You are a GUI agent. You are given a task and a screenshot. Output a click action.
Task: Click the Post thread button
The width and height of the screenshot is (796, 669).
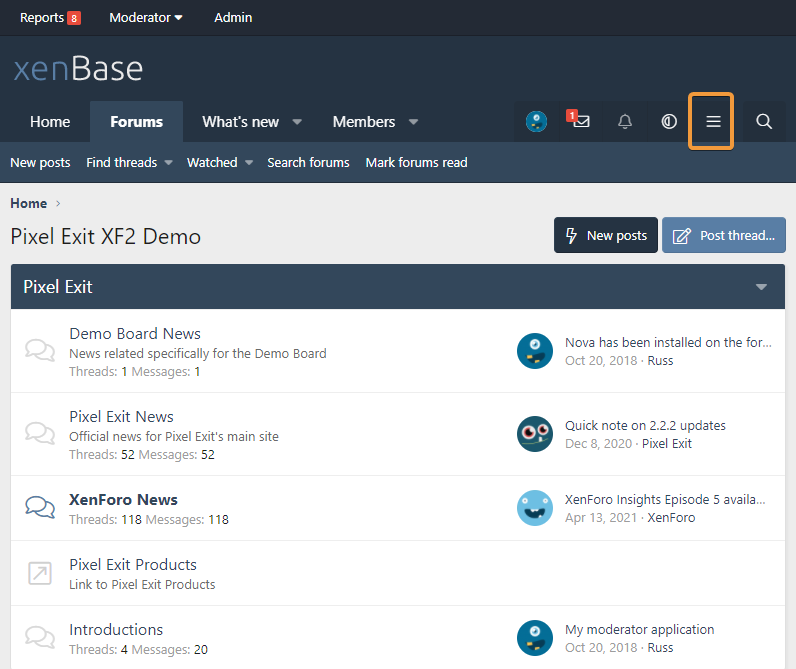tap(723, 236)
